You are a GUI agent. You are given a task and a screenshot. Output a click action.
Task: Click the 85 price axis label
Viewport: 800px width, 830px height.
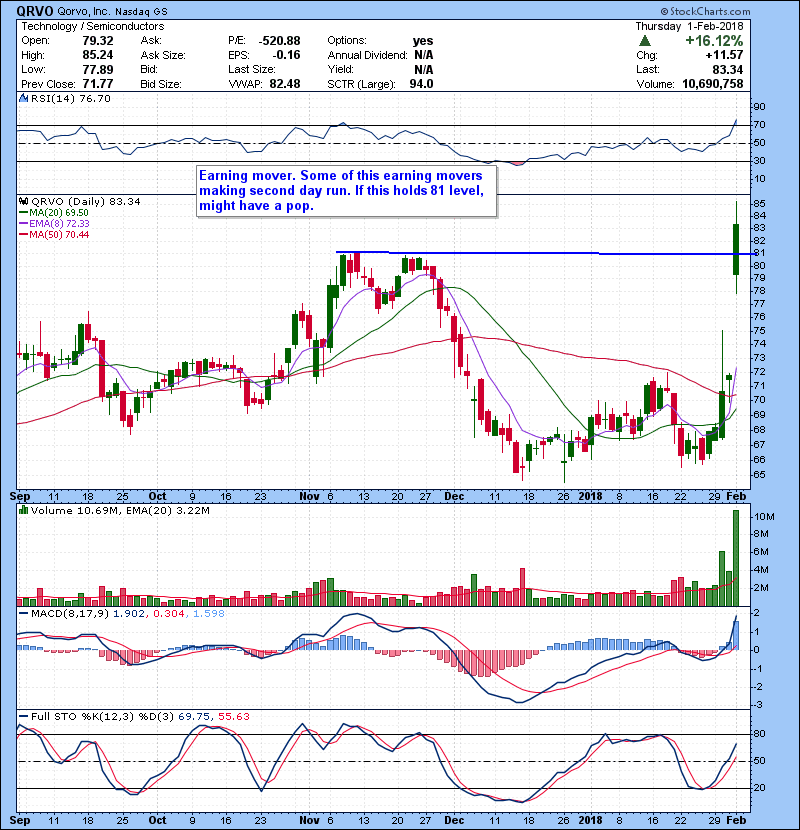coord(759,204)
